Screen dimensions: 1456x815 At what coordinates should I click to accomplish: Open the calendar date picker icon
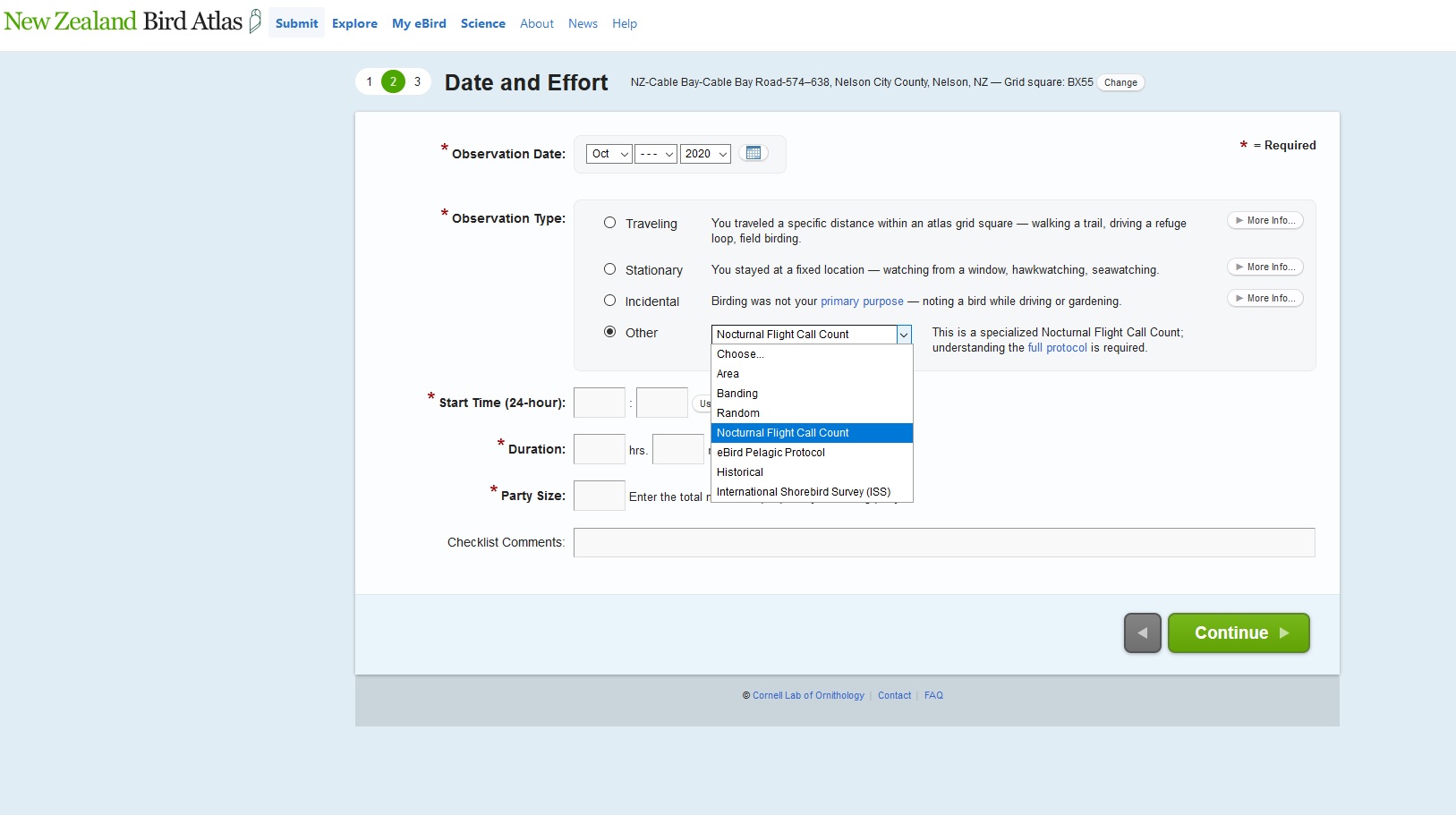click(754, 153)
